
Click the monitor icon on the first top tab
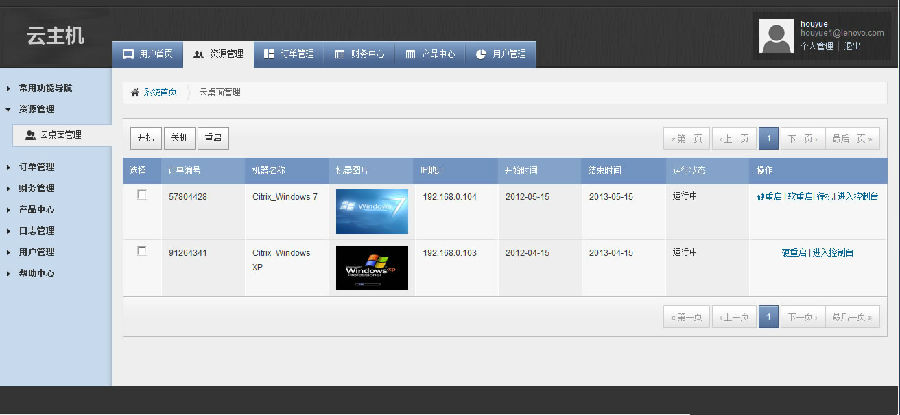point(127,54)
